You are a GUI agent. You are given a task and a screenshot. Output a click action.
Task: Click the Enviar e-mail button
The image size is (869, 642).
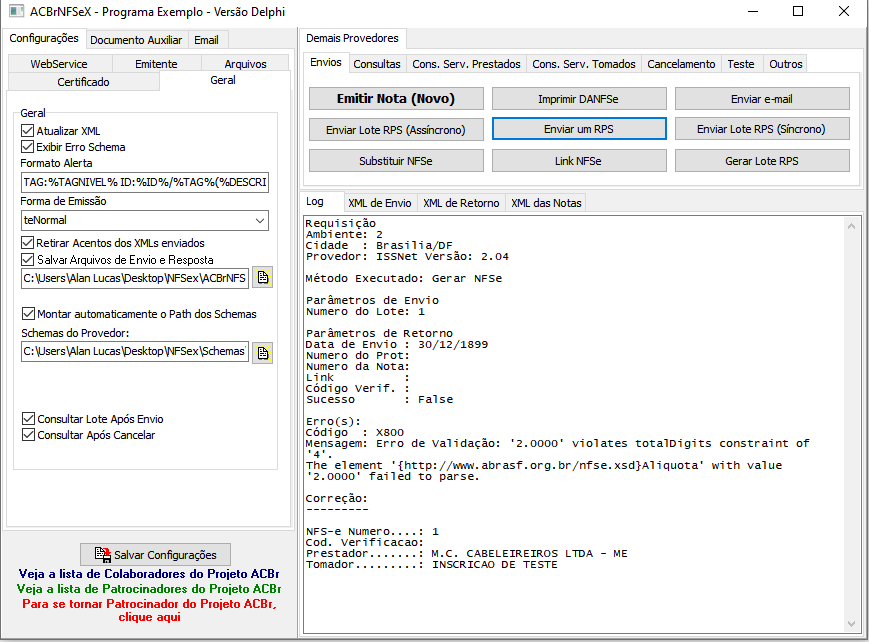(x=762, y=99)
